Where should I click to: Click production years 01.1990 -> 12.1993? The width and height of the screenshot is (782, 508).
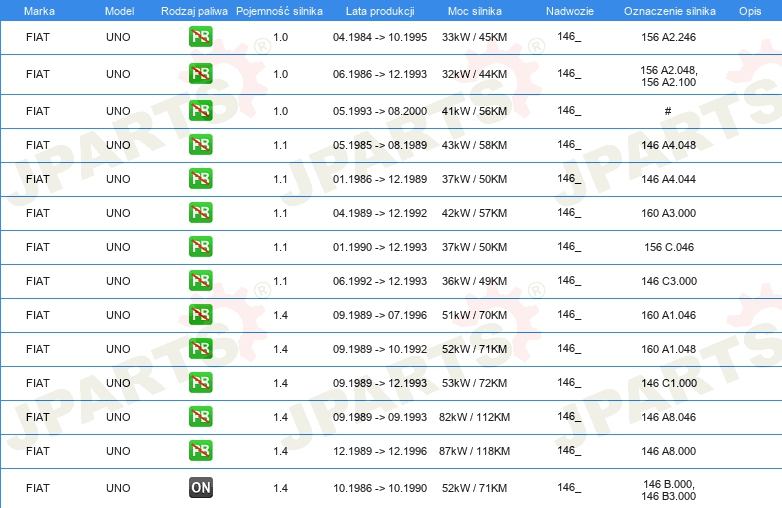click(380, 247)
